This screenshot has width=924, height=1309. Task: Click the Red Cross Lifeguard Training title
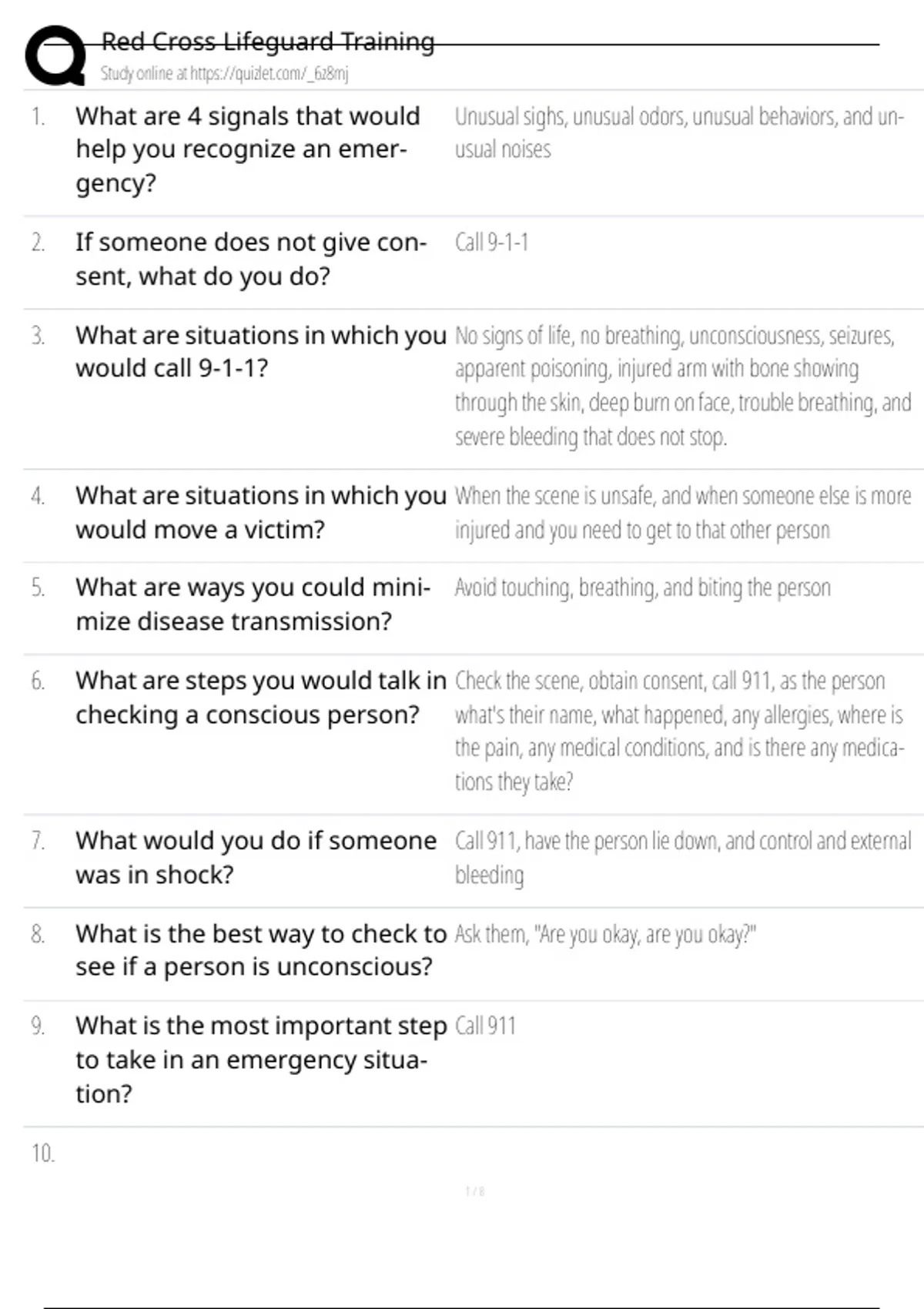point(268,41)
